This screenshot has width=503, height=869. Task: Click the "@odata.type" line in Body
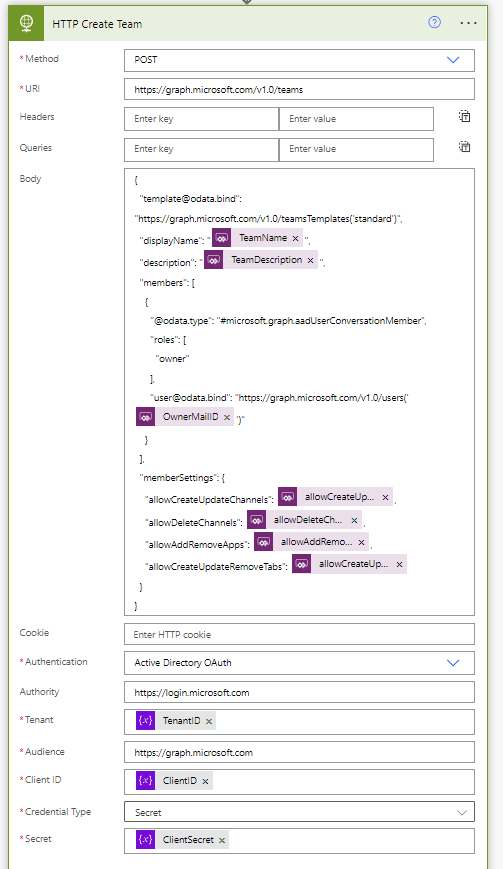coord(289,320)
